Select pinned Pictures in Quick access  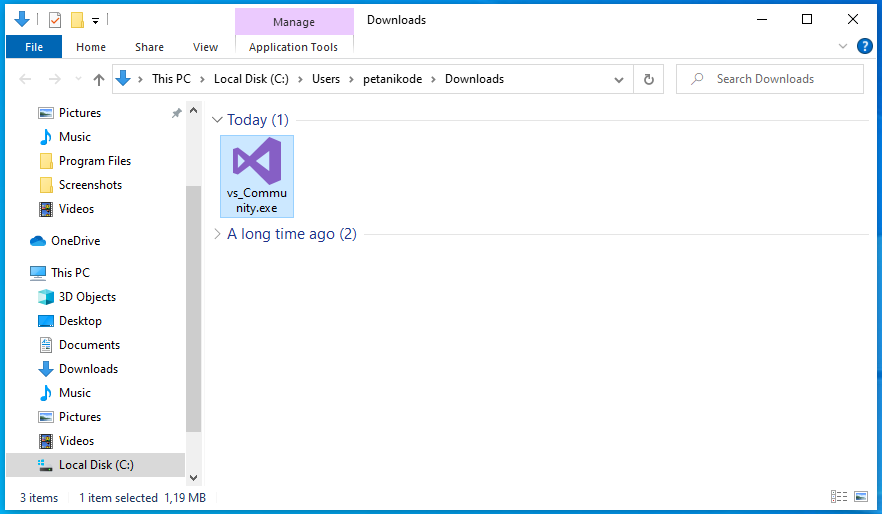pyautogui.click(x=80, y=113)
